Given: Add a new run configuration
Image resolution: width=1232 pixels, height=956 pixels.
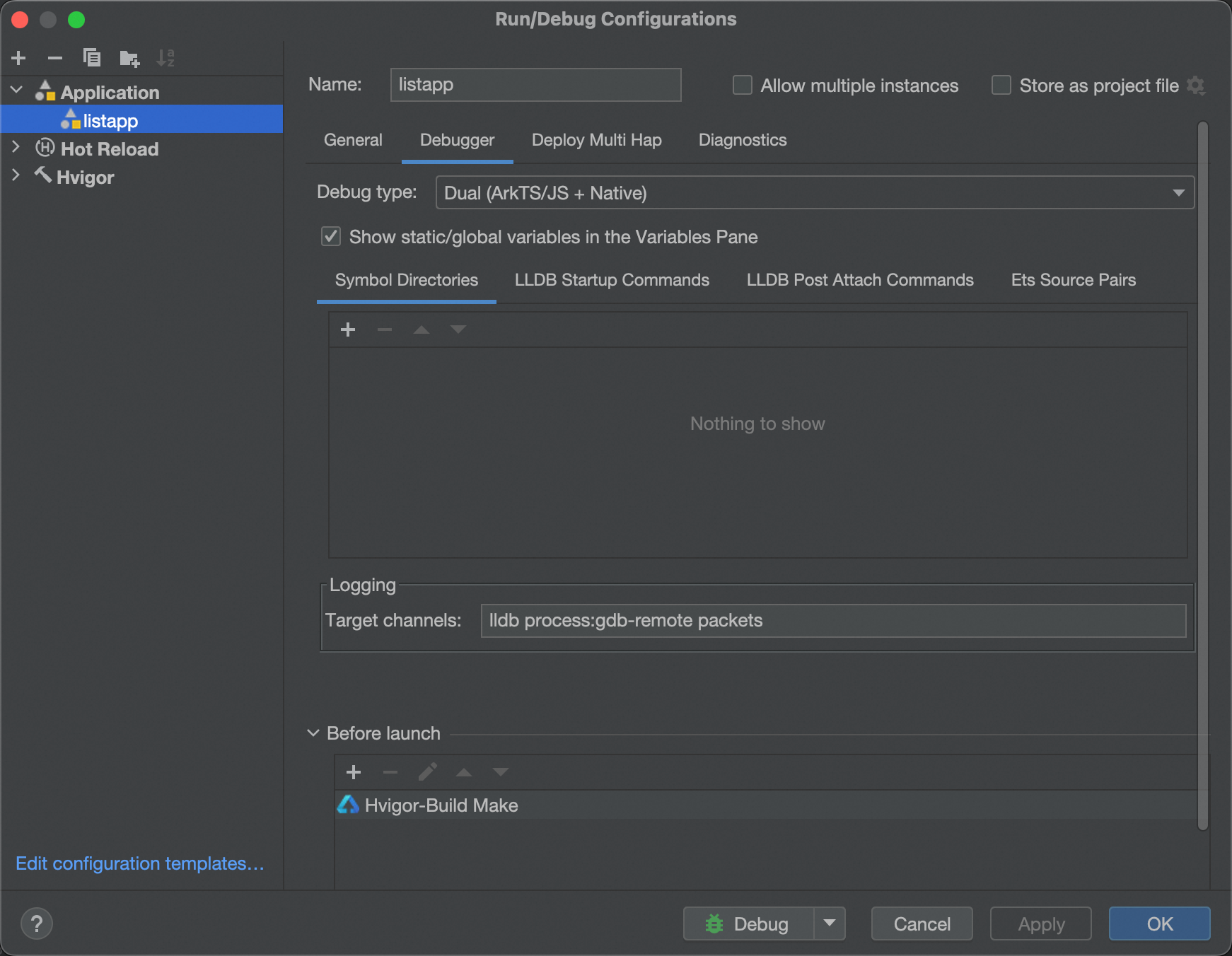Looking at the screenshot, I should tap(19, 58).
